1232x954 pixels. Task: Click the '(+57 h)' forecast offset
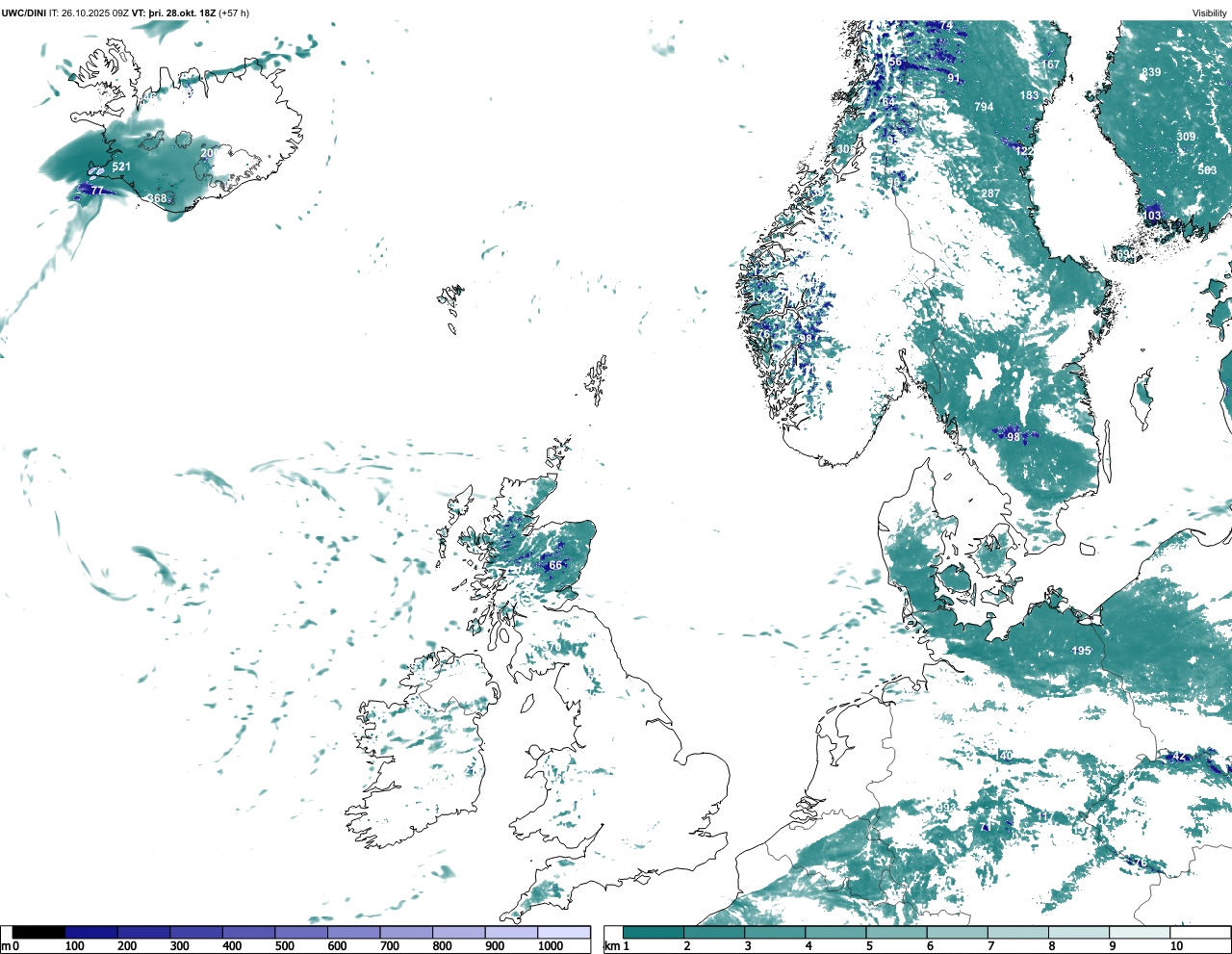tap(234, 13)
